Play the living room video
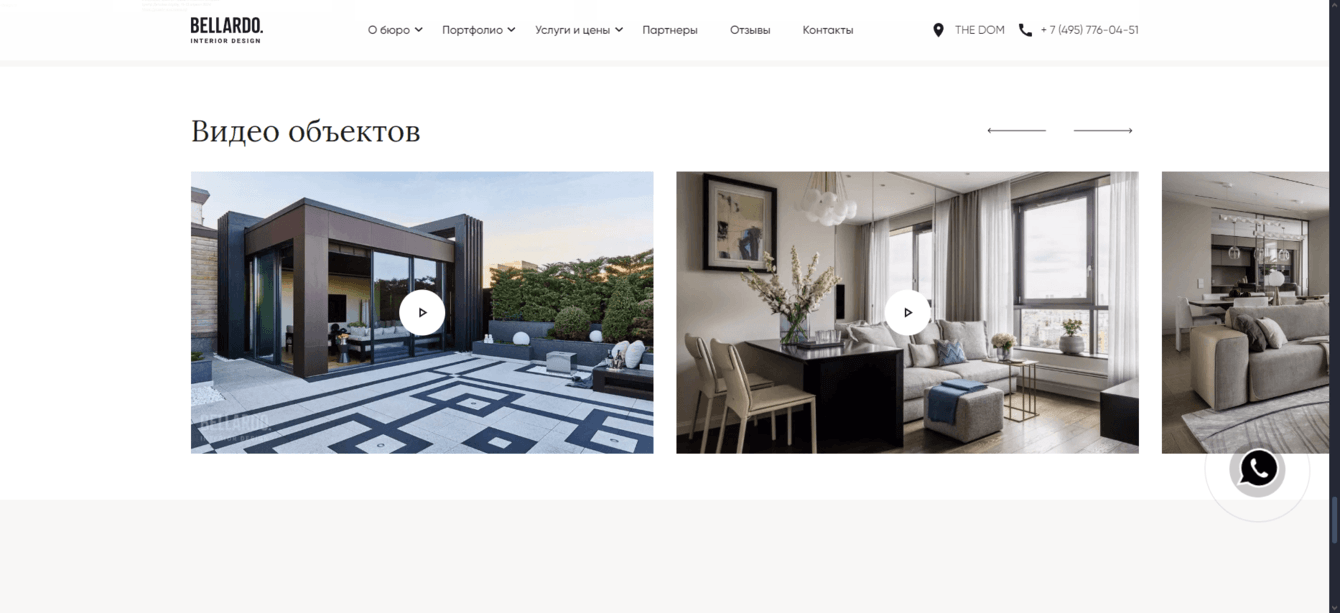 (907, 312)
